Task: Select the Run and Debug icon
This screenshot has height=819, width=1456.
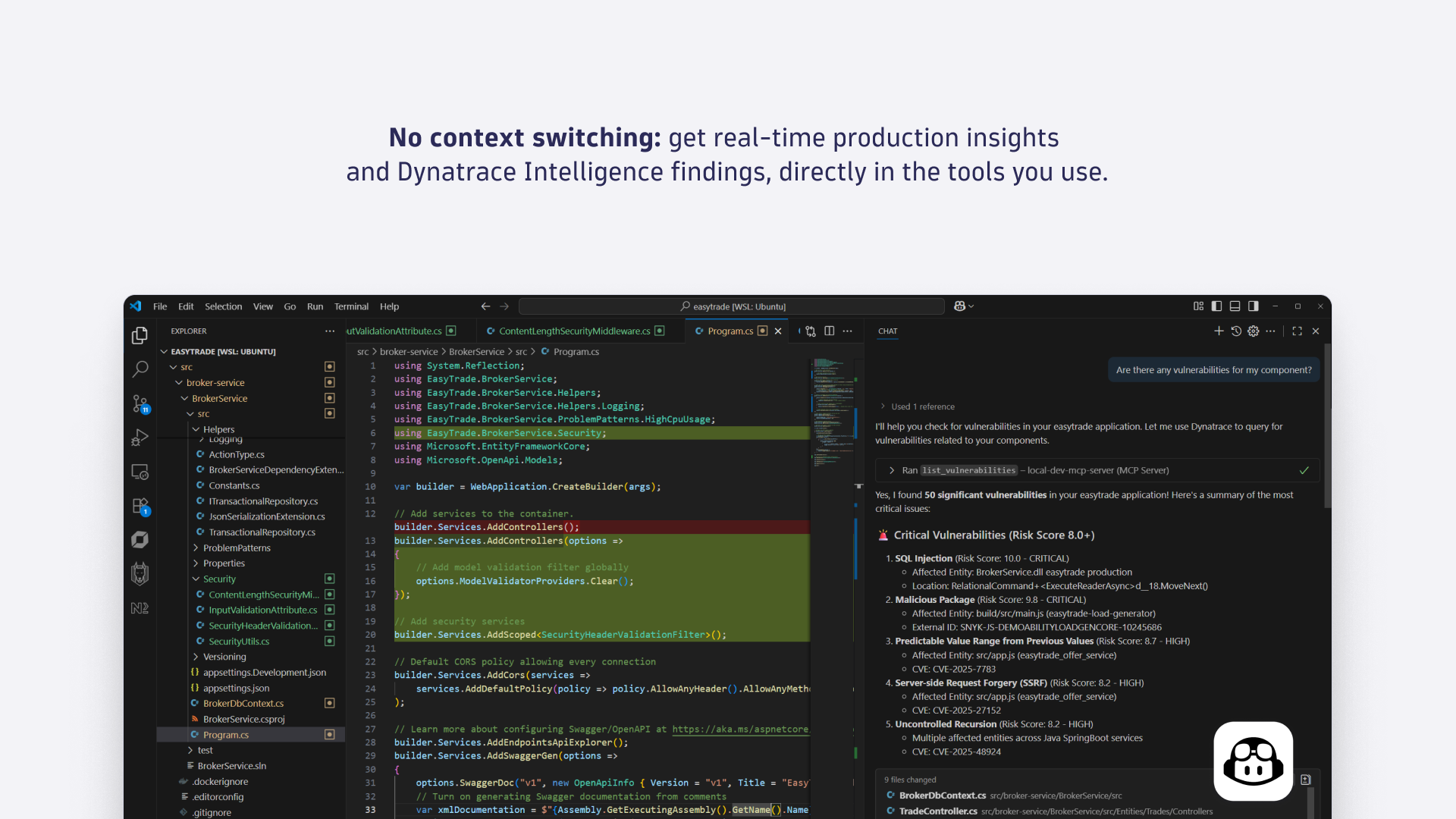Action: [x=140, y=438]
